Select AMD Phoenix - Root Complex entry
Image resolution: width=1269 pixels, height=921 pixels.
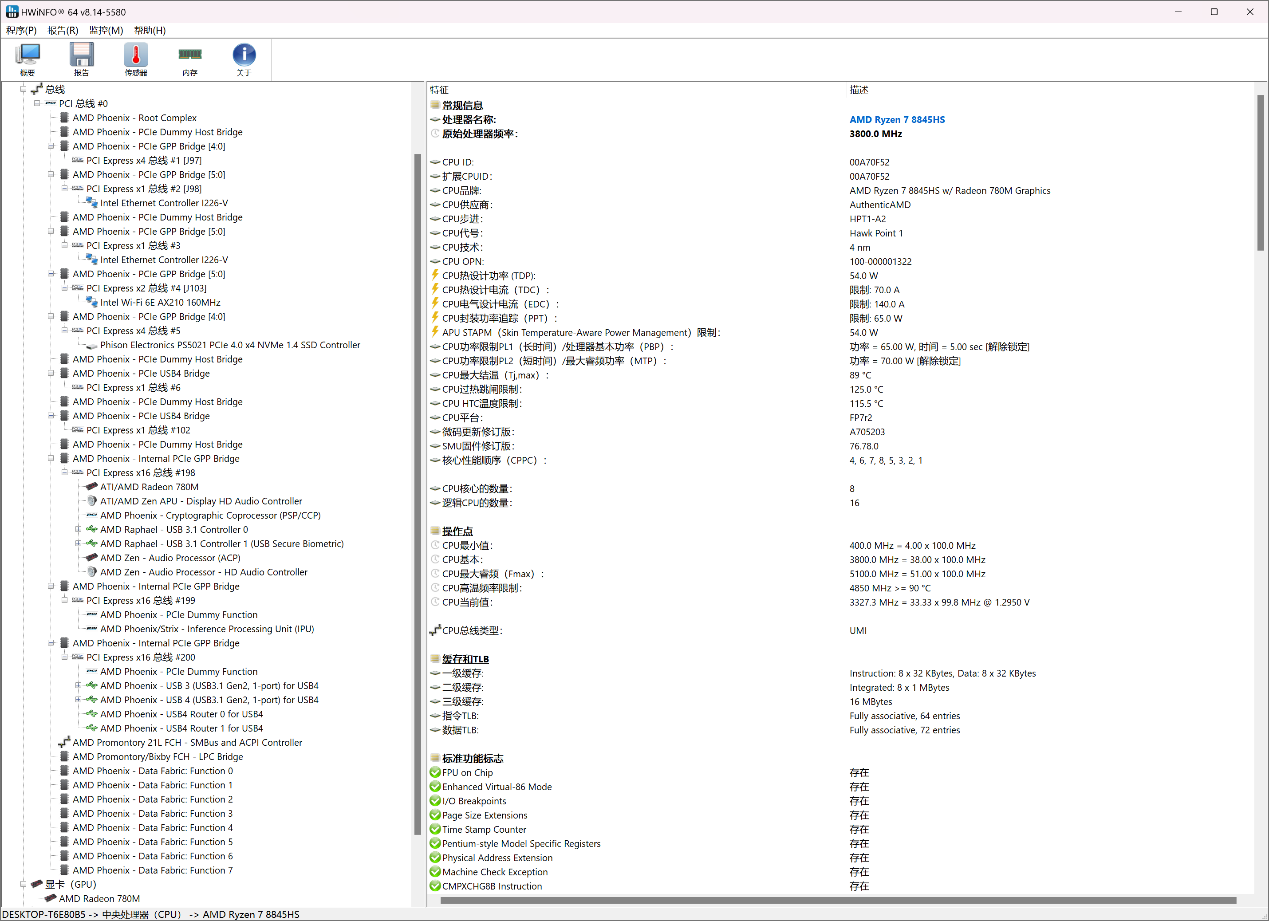point(134,118)
